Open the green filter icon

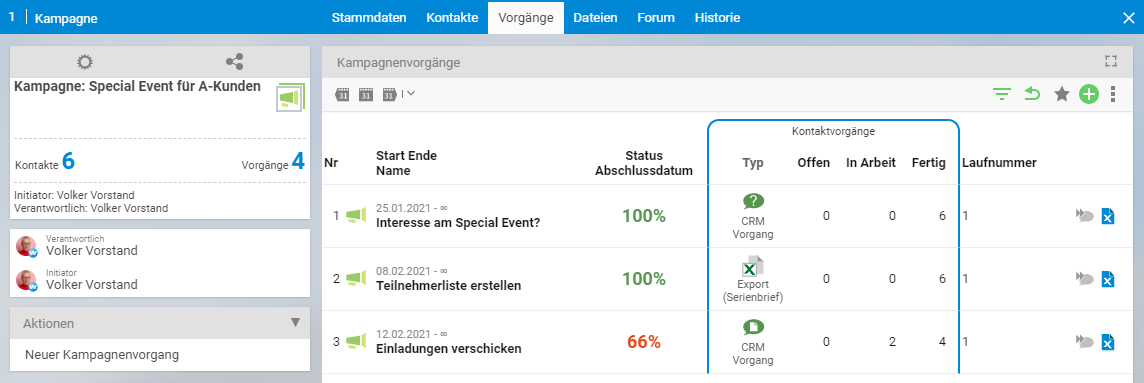1002,94
